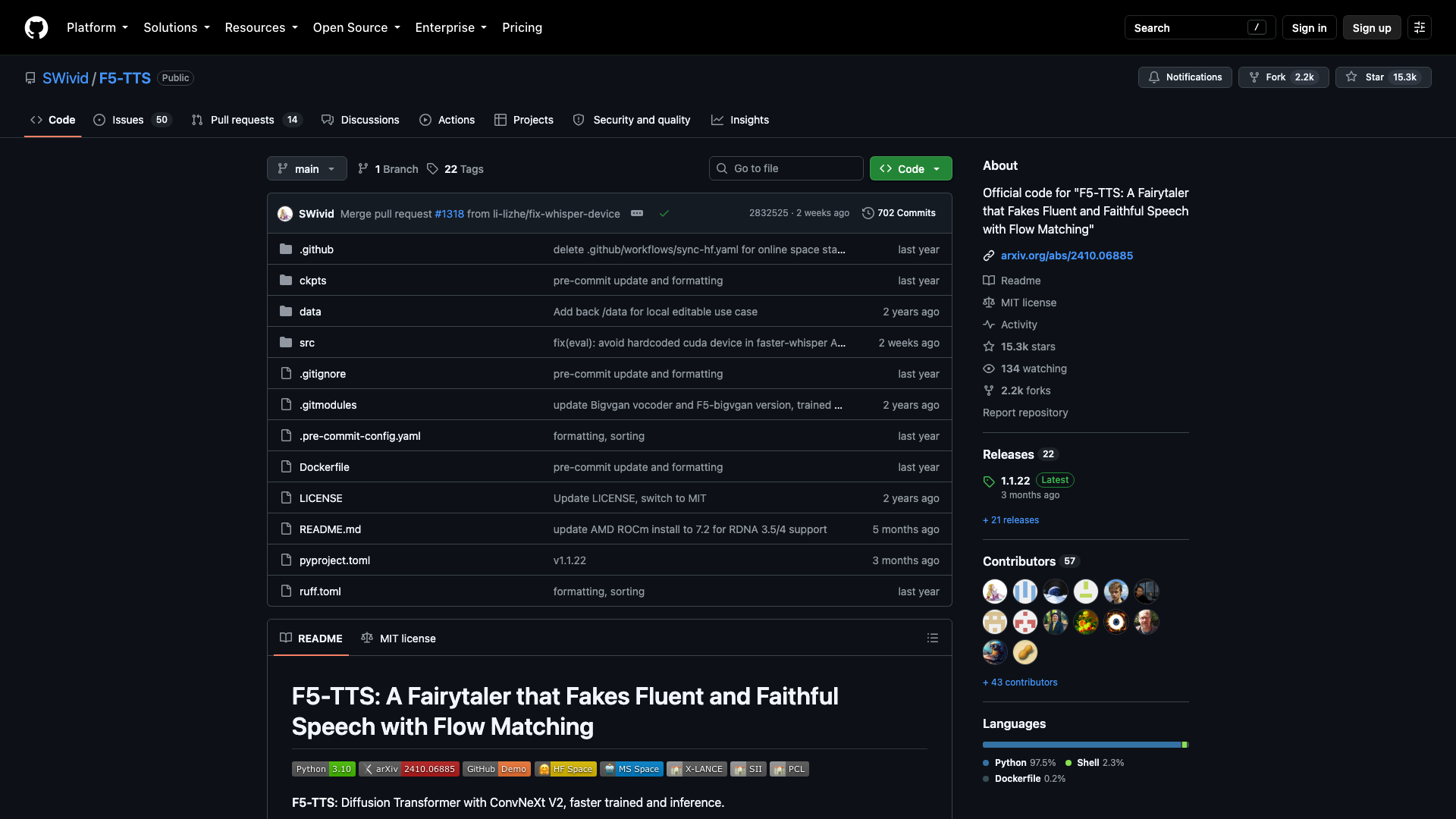The width and height of the screenshot is (1456, 819).
Task: Click the SWivid avatar in commit row
Action: pos(285,214)
